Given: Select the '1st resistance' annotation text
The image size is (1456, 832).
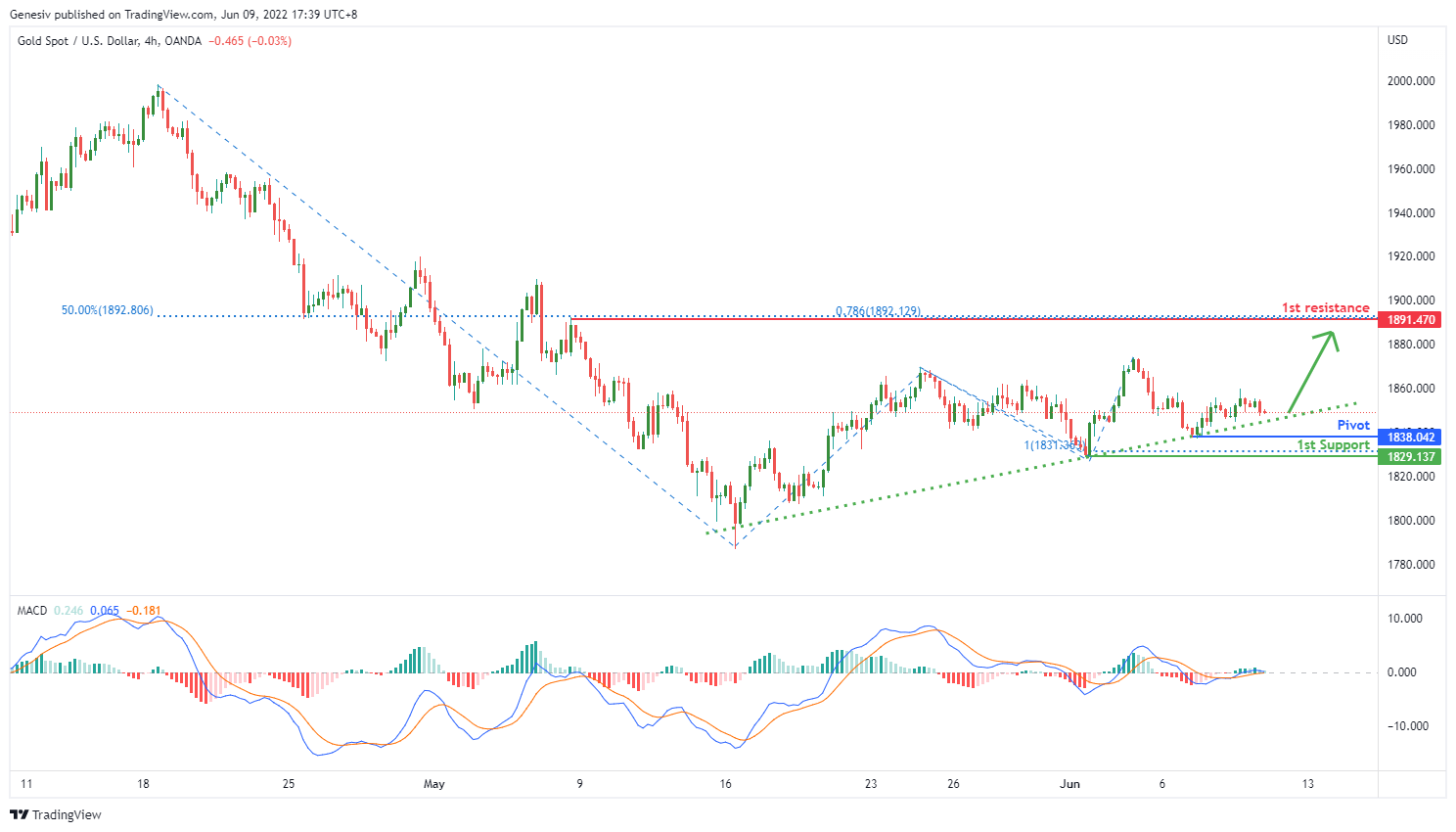Looking at the screenshot, I should [1326, 307].
